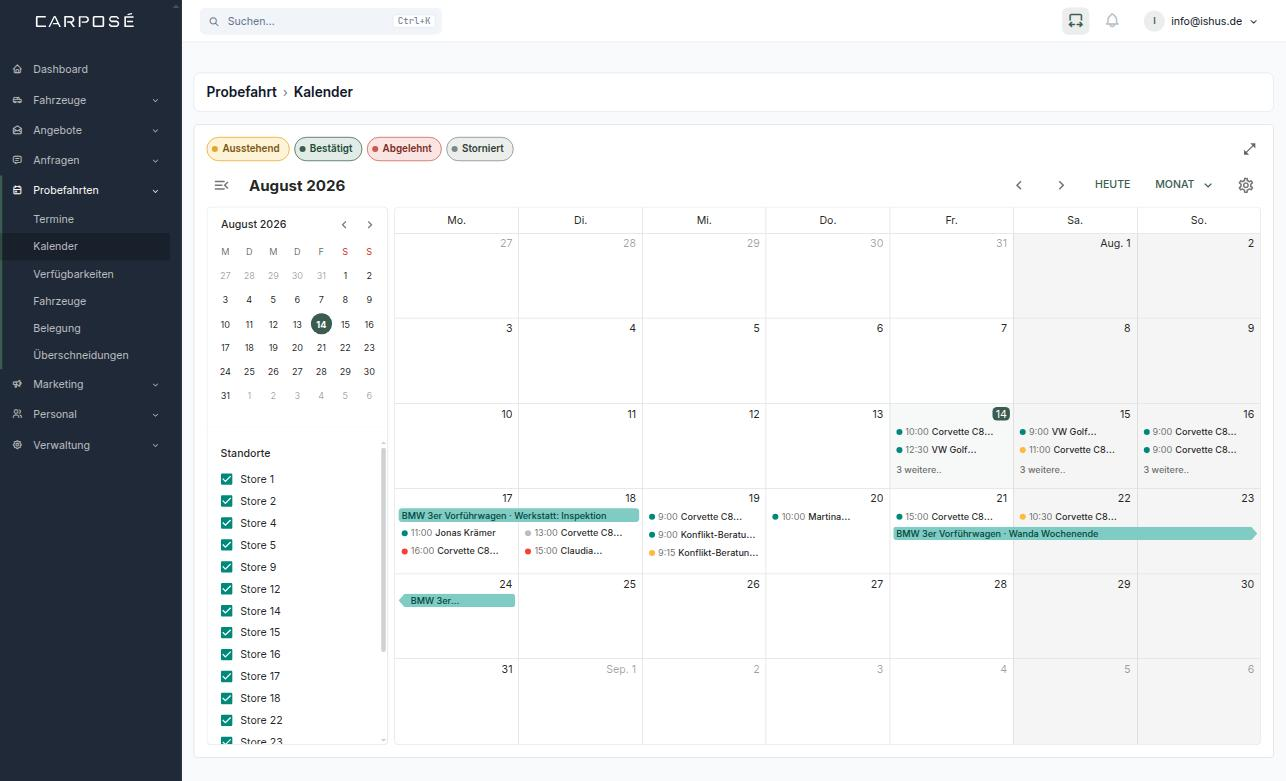Toggle the Store 12 checkbox
This screenshot has height=781, width=1286.
226,589
